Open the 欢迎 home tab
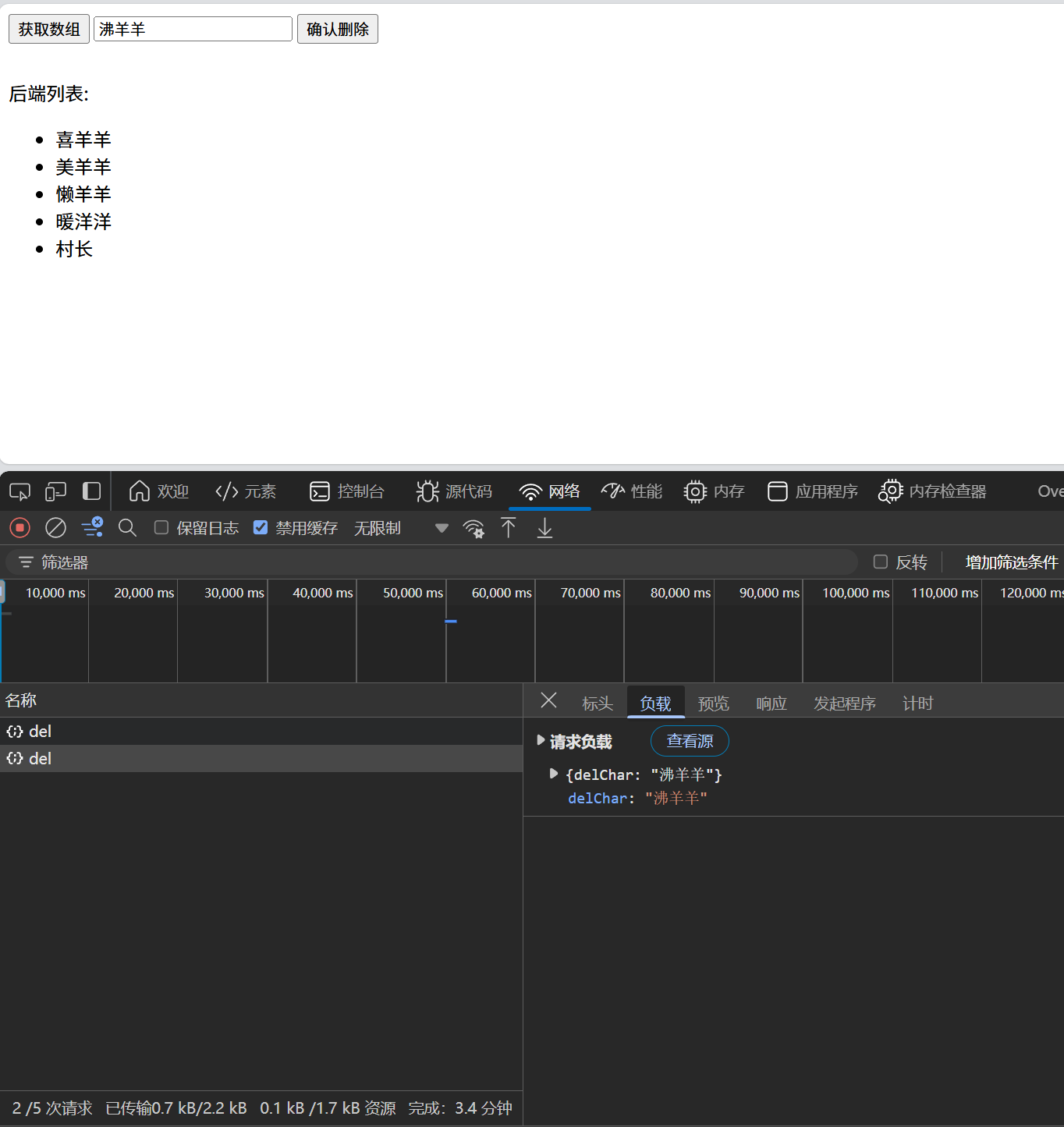This screenshot has width=1064, height=1127. [x=159, y=491]
